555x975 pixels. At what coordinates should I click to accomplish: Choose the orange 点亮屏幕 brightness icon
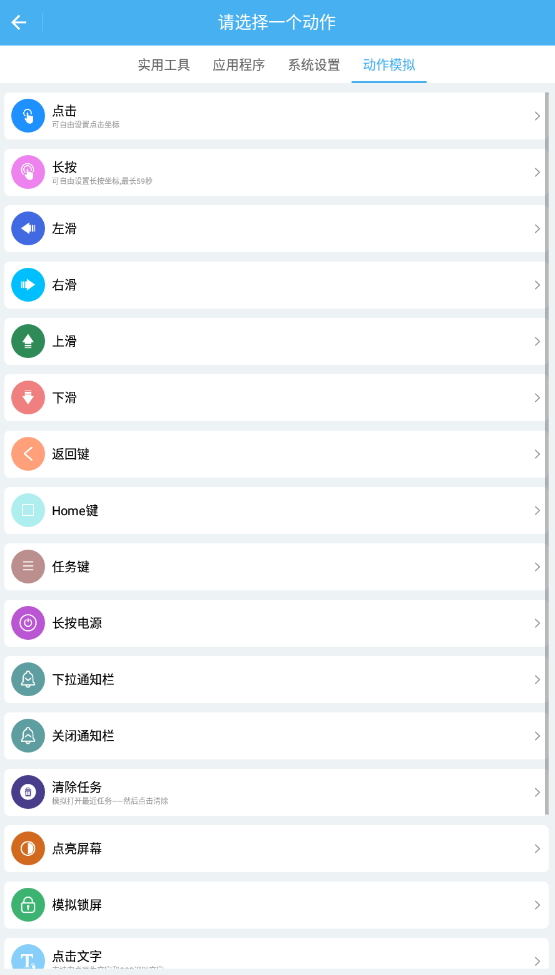coord(28,849)
